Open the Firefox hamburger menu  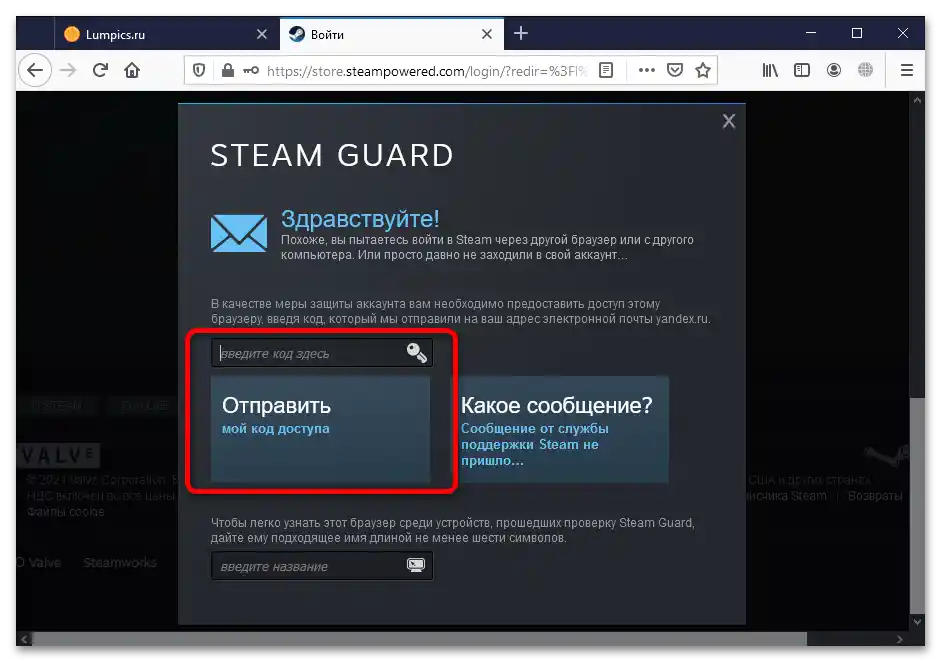tap(907, 70)
